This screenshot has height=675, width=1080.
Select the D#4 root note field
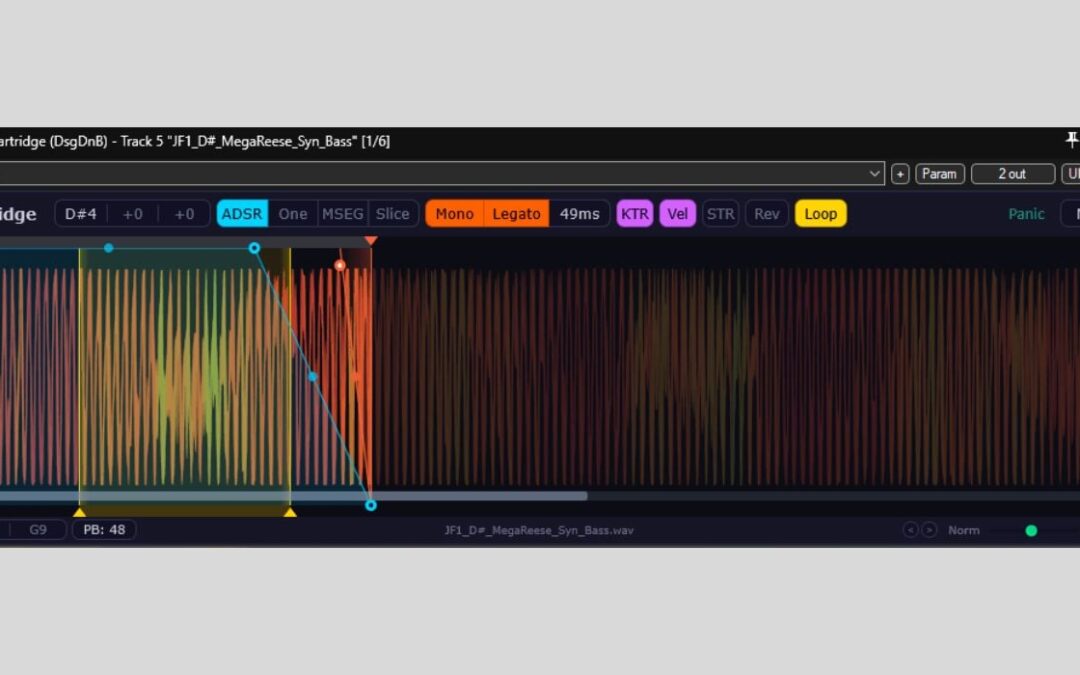[x=81, y=214]
